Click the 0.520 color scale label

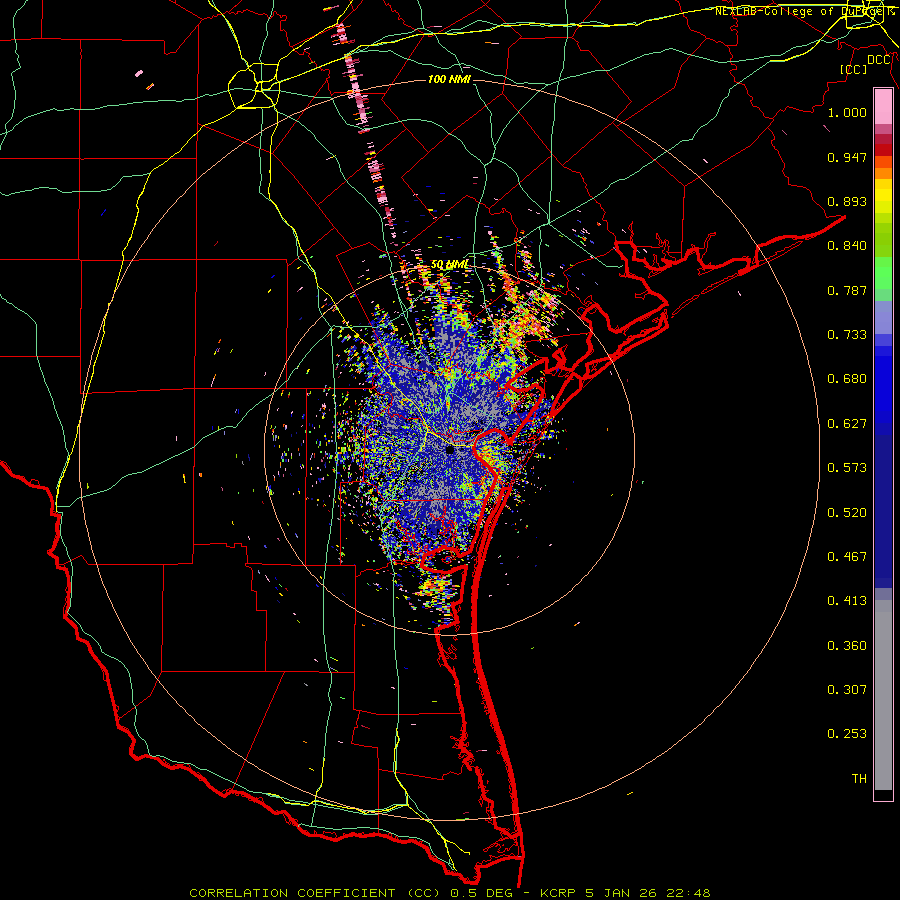[847, 513]
